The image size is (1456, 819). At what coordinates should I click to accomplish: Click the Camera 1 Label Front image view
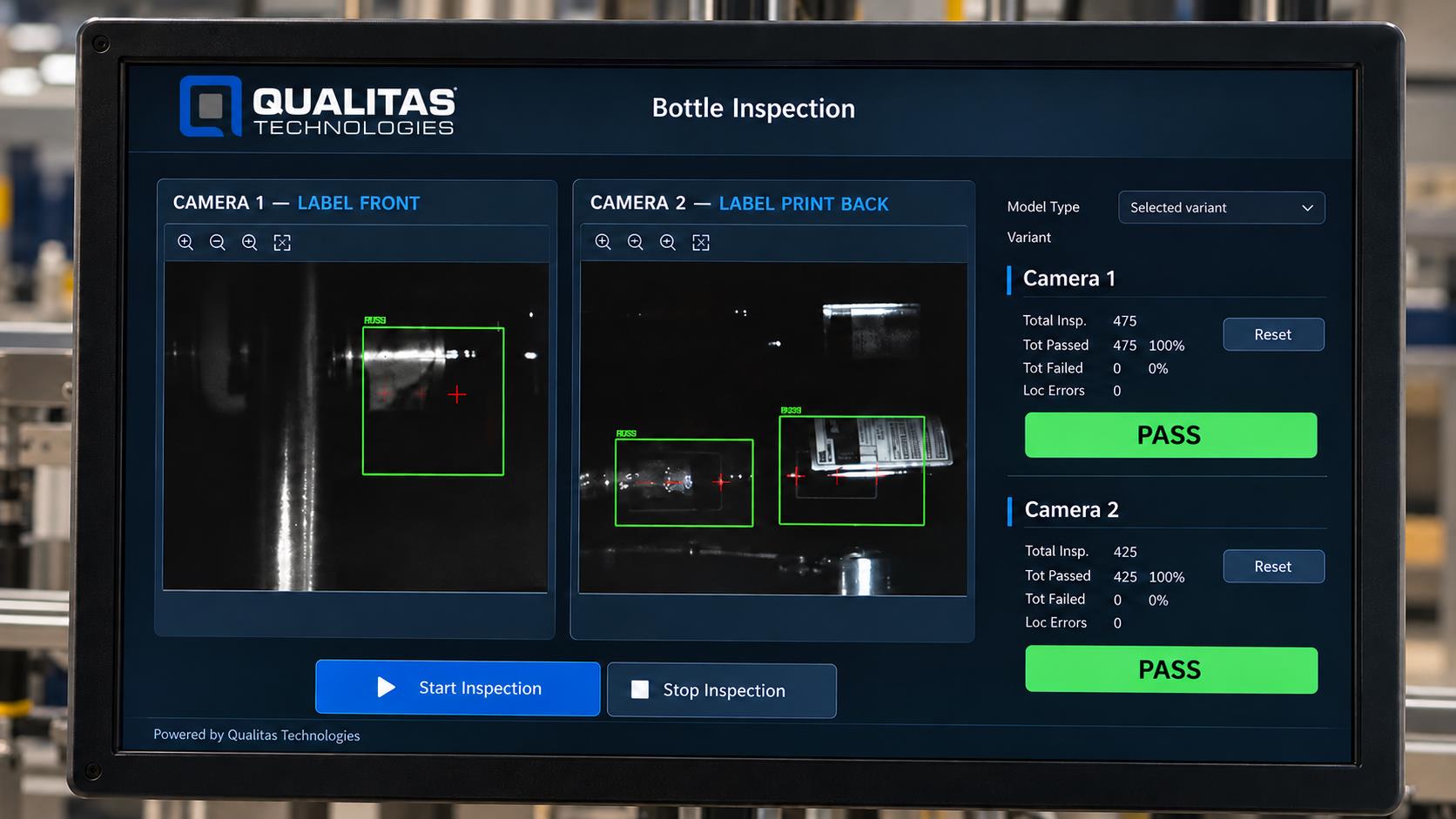(x=355, y=426)
